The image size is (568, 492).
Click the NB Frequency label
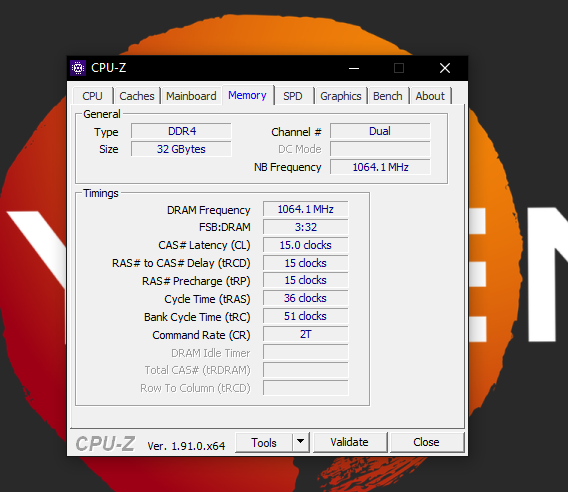coord(288,167)
